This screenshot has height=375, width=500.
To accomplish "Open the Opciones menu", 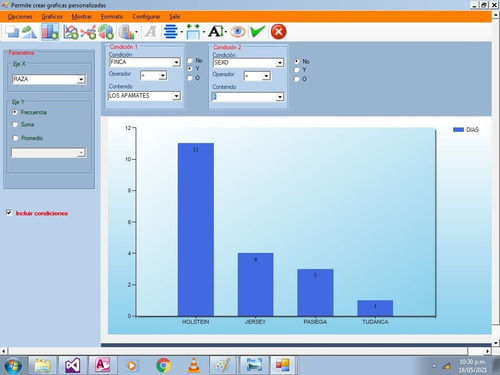I will (x=20, y=16).
